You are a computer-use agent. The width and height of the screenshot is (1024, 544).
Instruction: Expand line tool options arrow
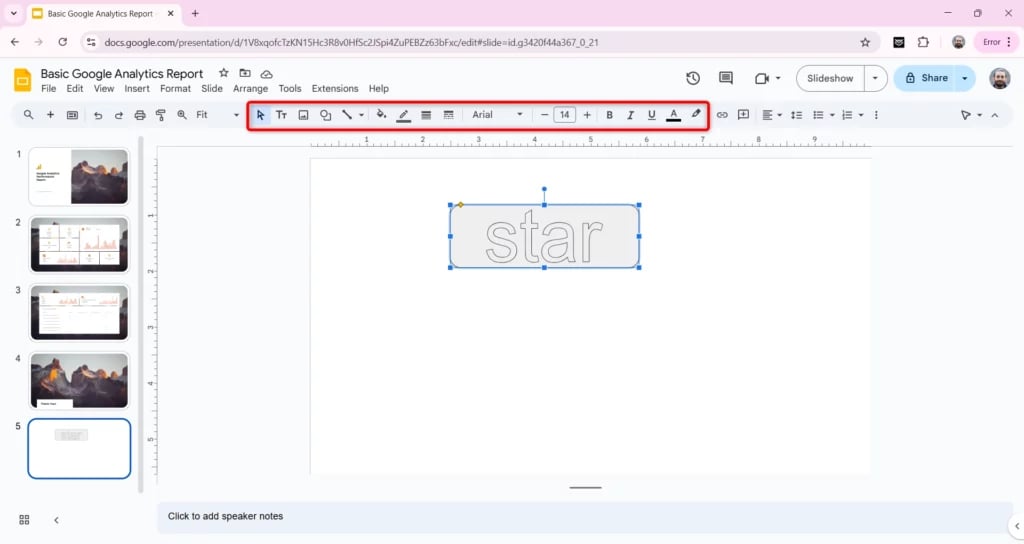(x=361, y=115)
